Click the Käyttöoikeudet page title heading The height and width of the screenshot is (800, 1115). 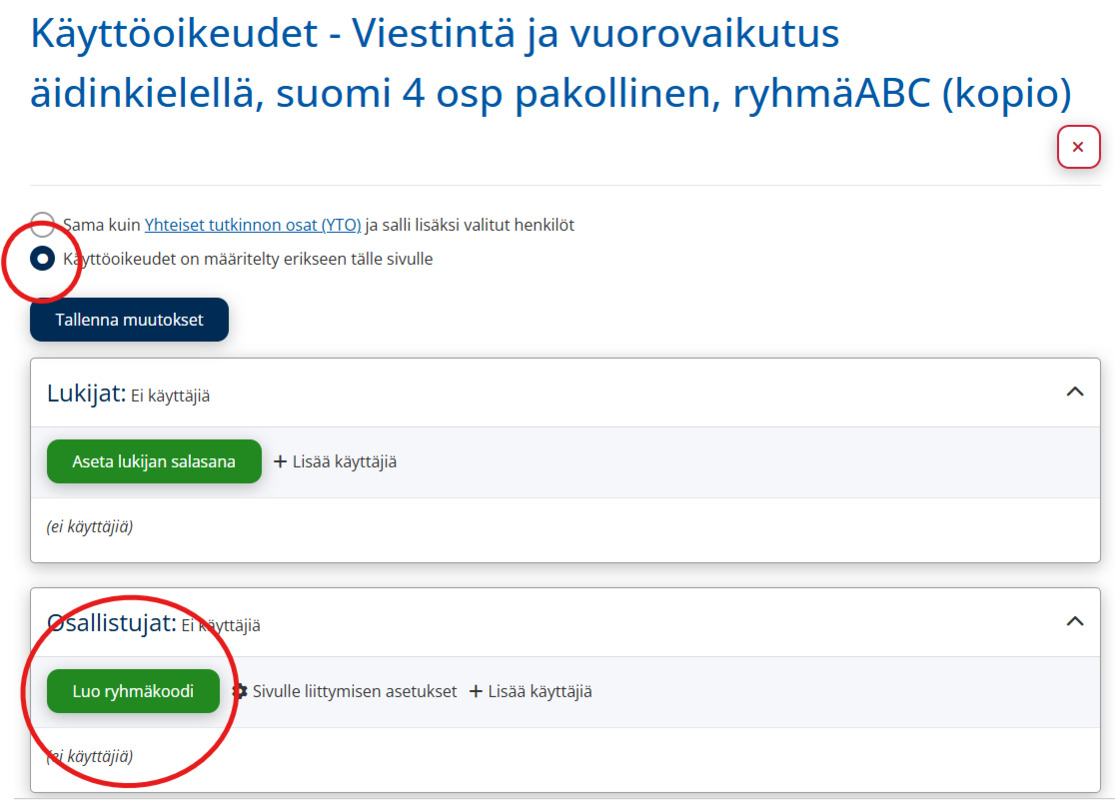[550, 63]
